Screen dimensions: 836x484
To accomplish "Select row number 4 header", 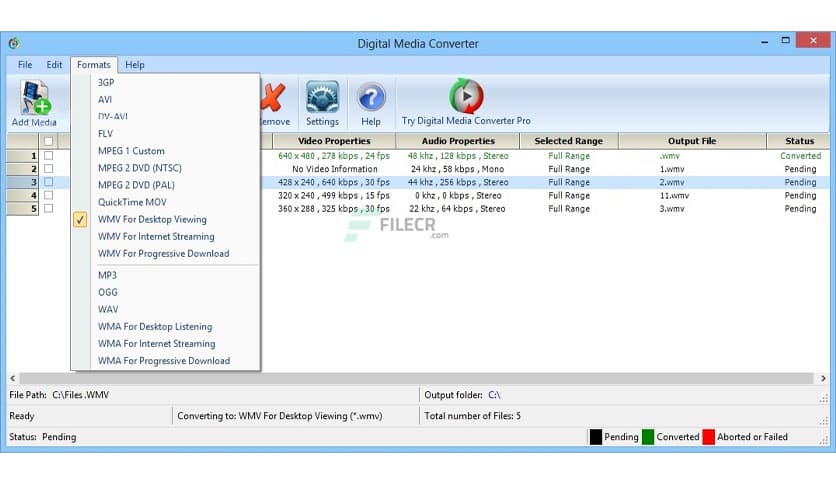I will point(22,196).
